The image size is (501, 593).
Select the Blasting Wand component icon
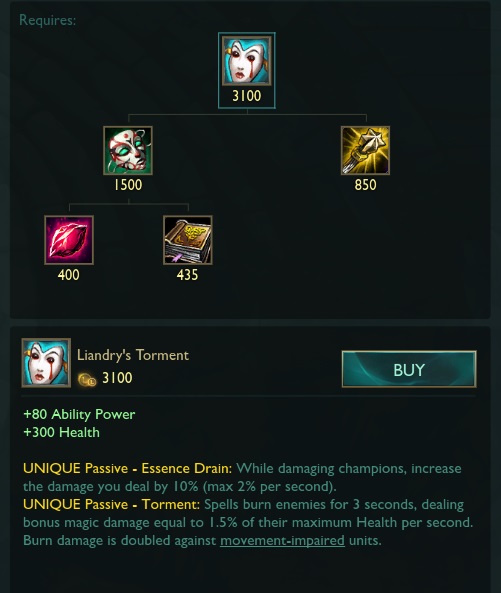pos(365,151)
